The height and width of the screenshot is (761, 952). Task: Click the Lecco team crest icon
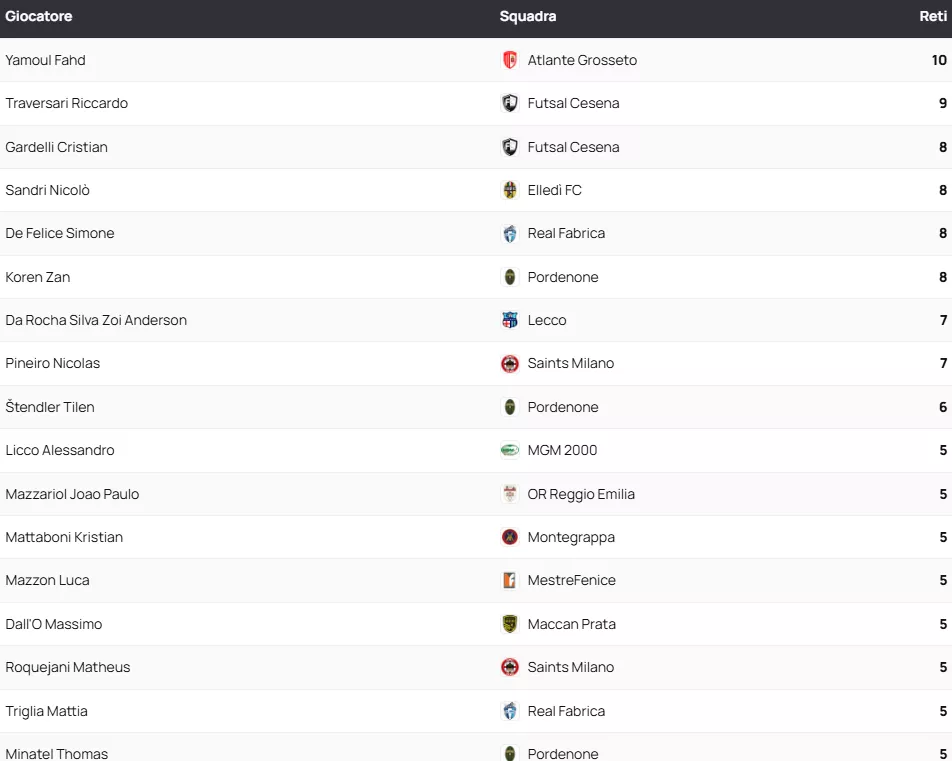(510, 320)
